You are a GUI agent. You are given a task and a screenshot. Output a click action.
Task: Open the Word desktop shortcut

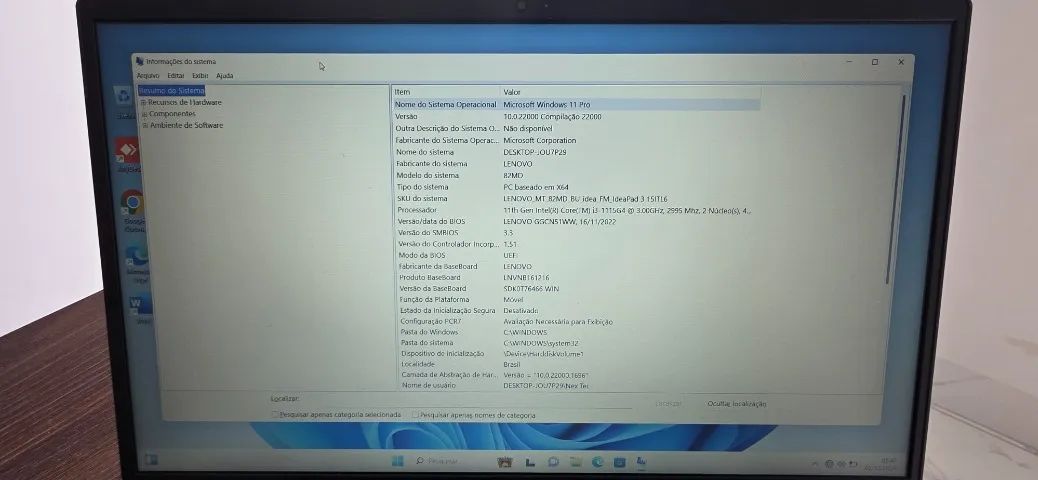click(141, 310)
